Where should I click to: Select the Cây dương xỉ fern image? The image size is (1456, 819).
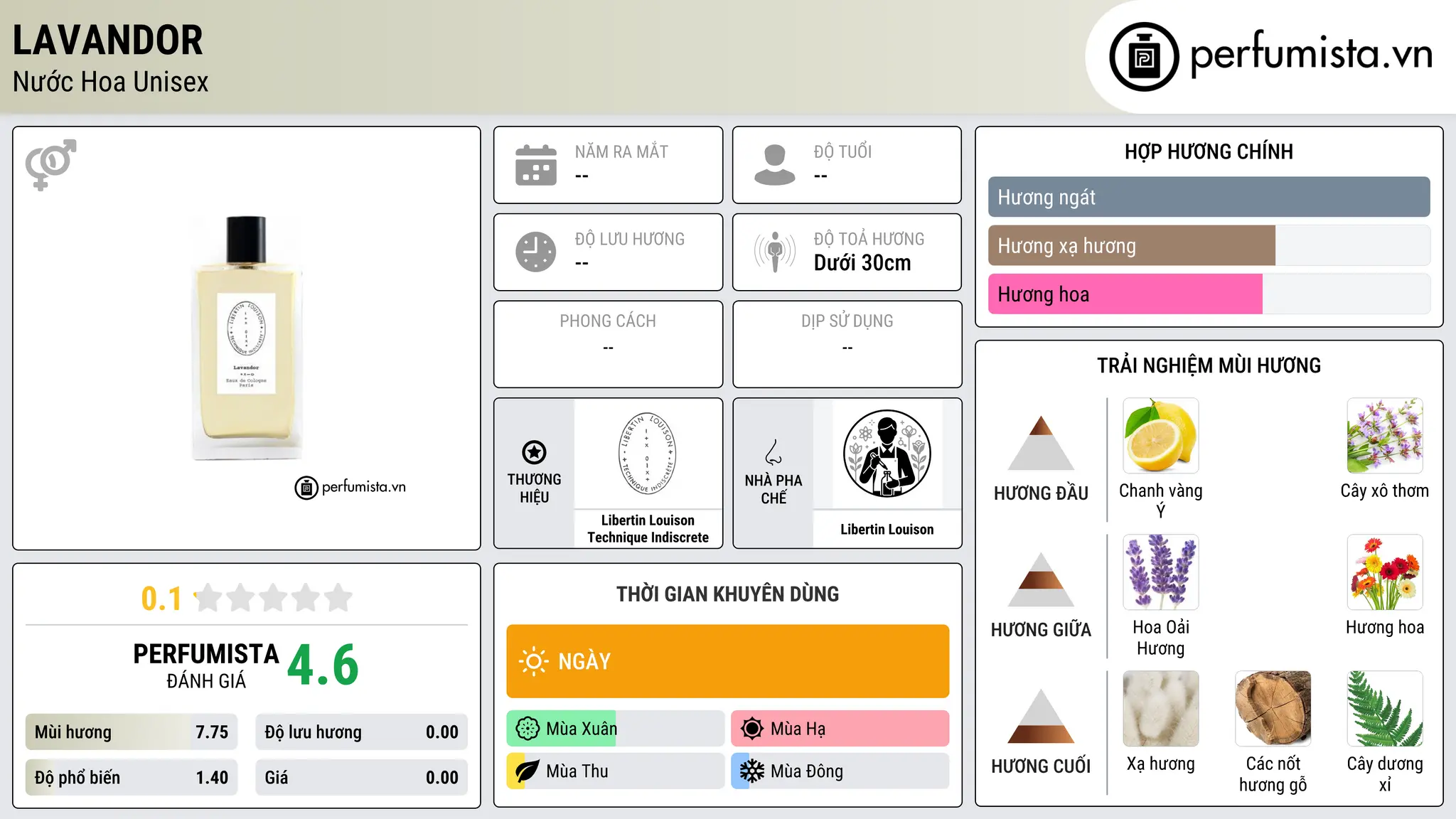pyautogui.click(x=1385, y=709)
